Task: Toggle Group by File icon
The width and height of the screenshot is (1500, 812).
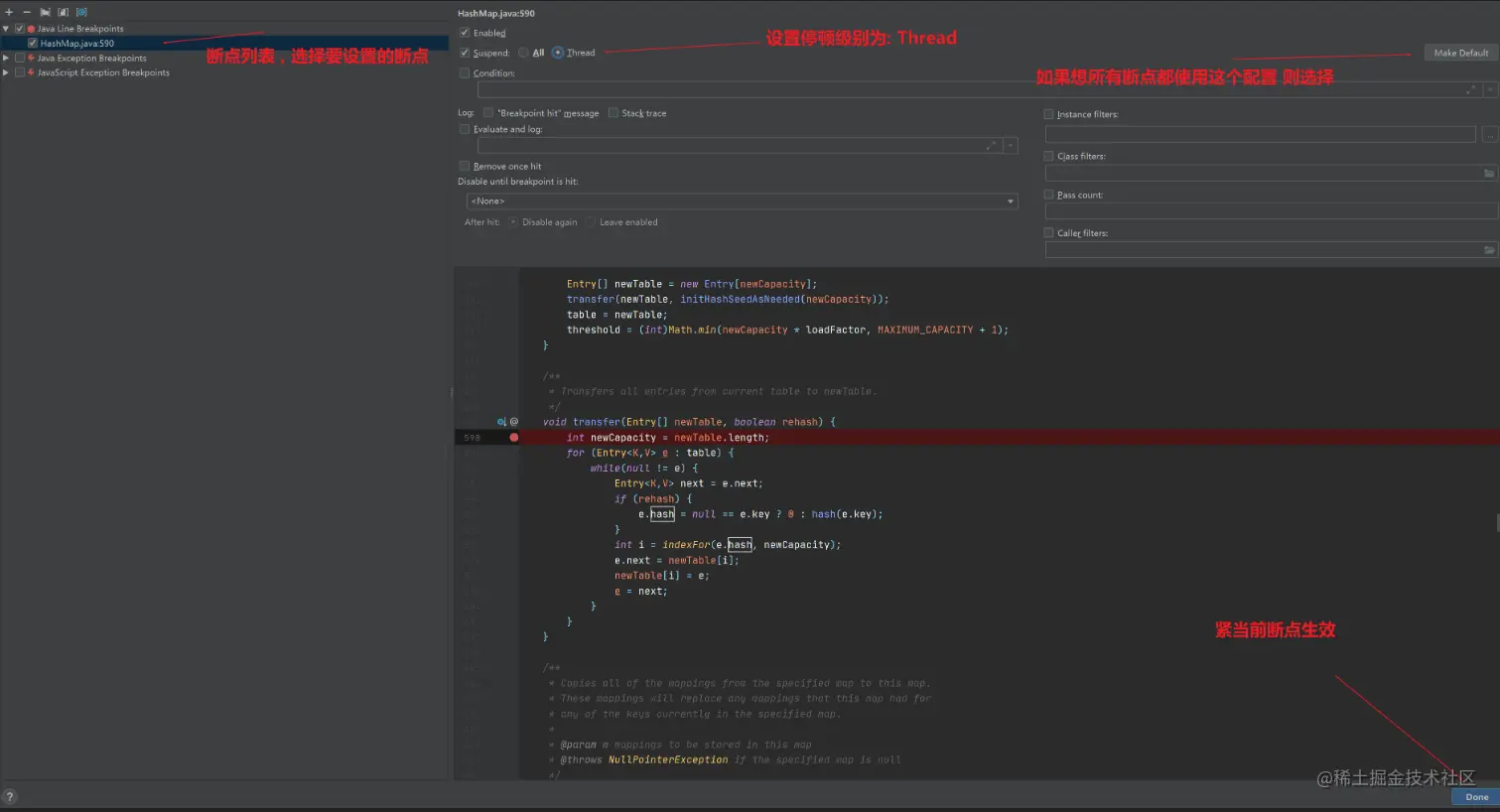Action: point(64,12)
